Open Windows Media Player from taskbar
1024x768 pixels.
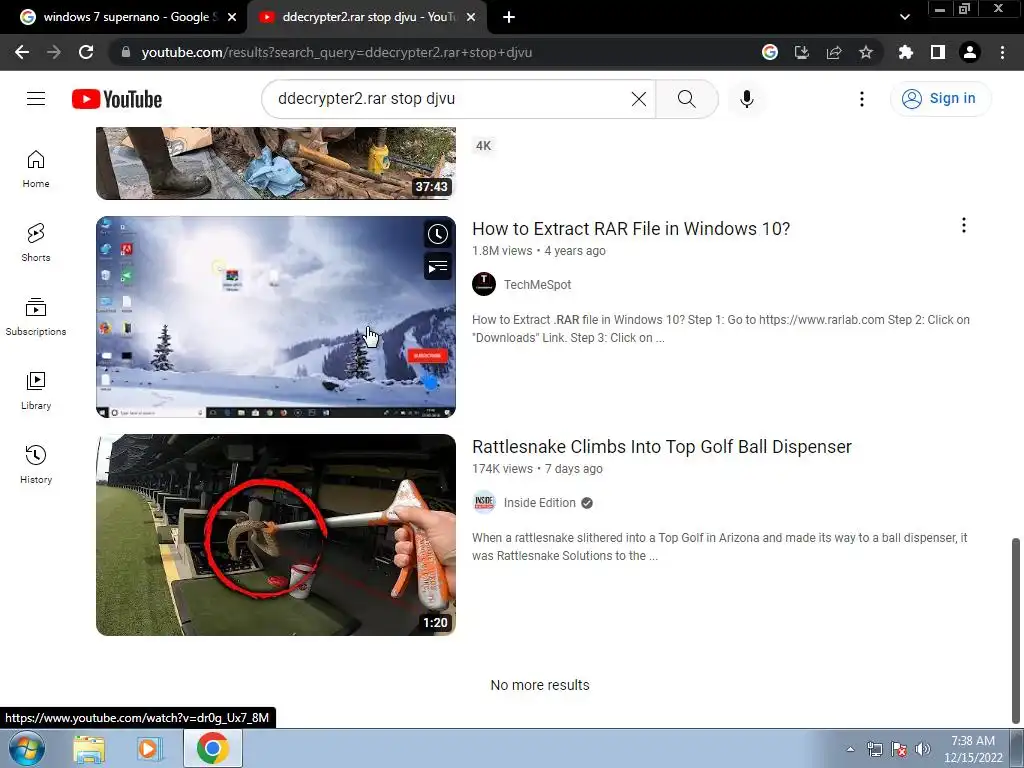coord(150,749)
